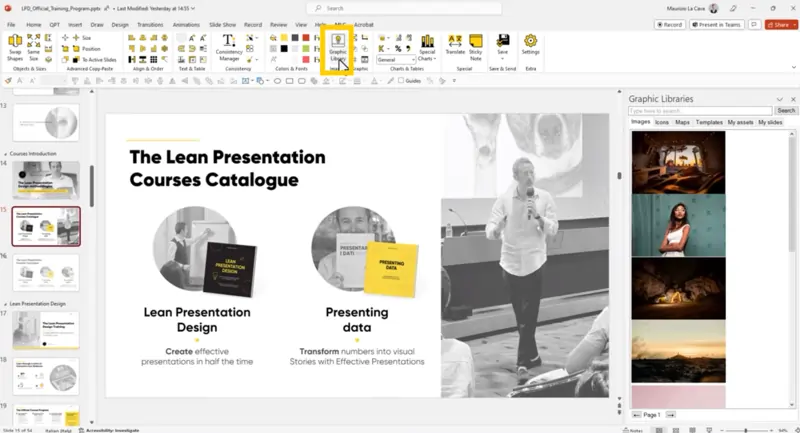The image size is (800, 433).
Task: Click Present in Teams button
Action: click(717, 24)
